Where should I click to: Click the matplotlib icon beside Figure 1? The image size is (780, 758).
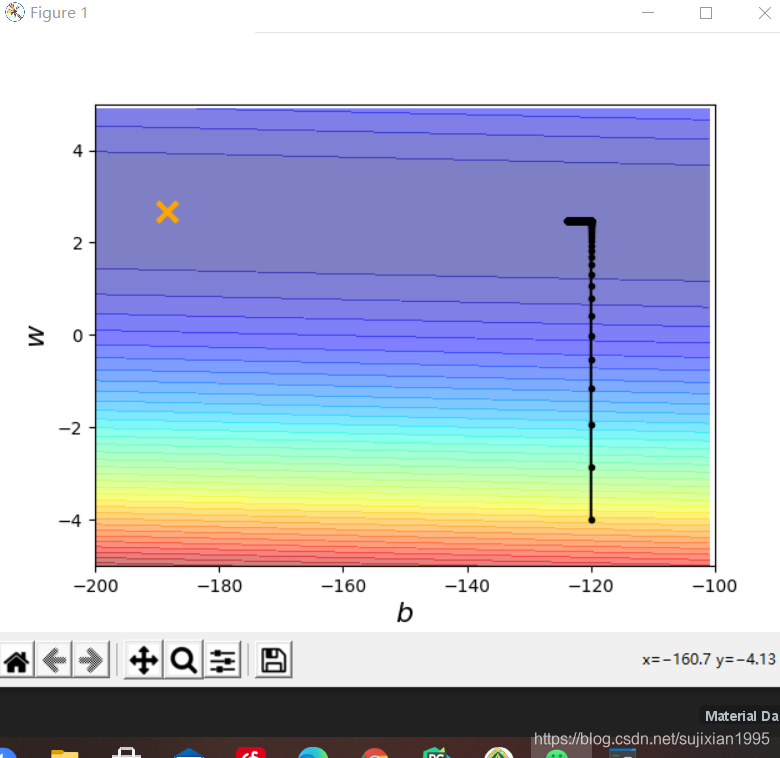click(14, 12)
